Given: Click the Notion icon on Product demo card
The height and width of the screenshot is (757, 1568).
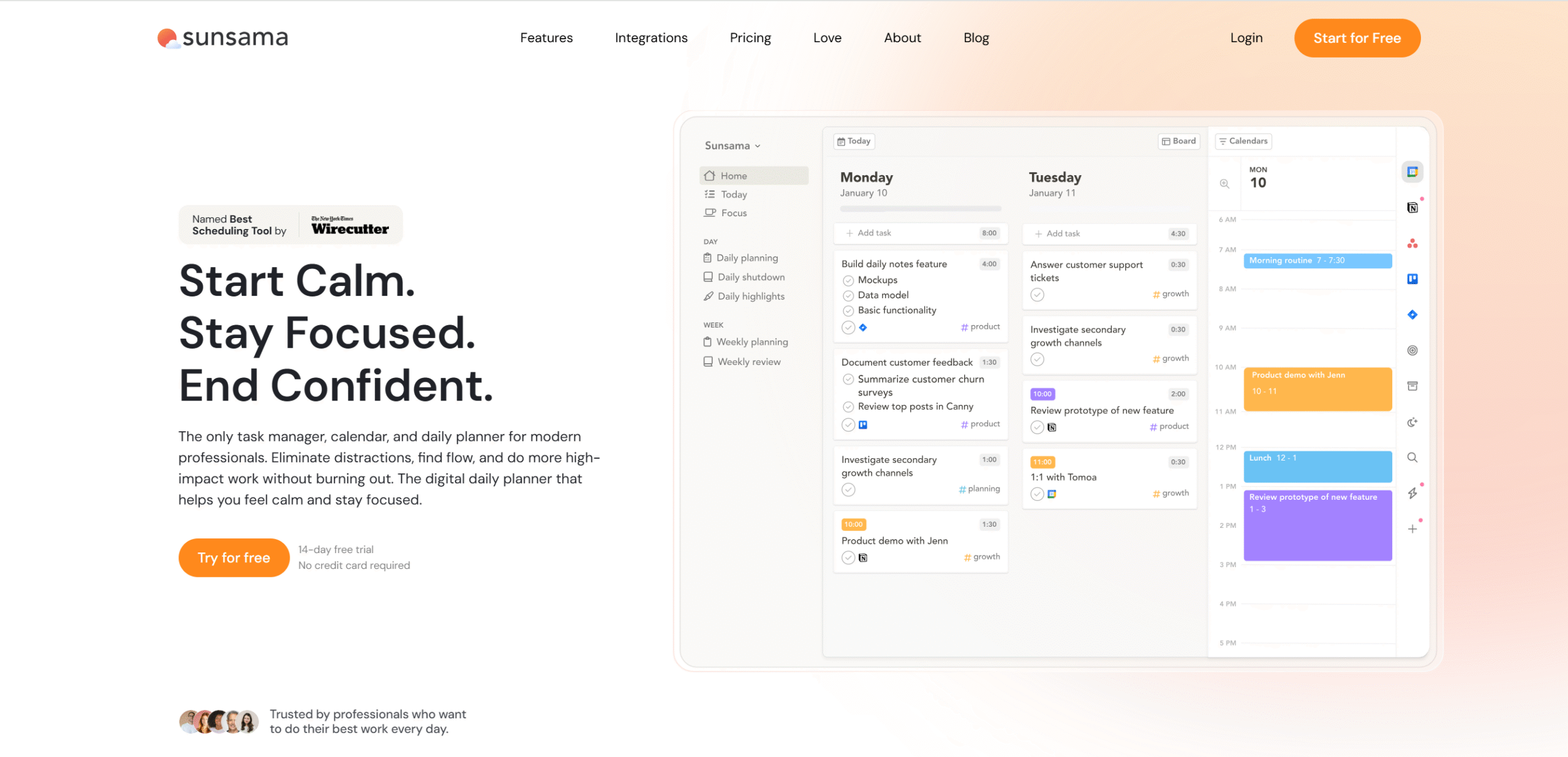Looking at the screenshot, I should coord(863,557).
